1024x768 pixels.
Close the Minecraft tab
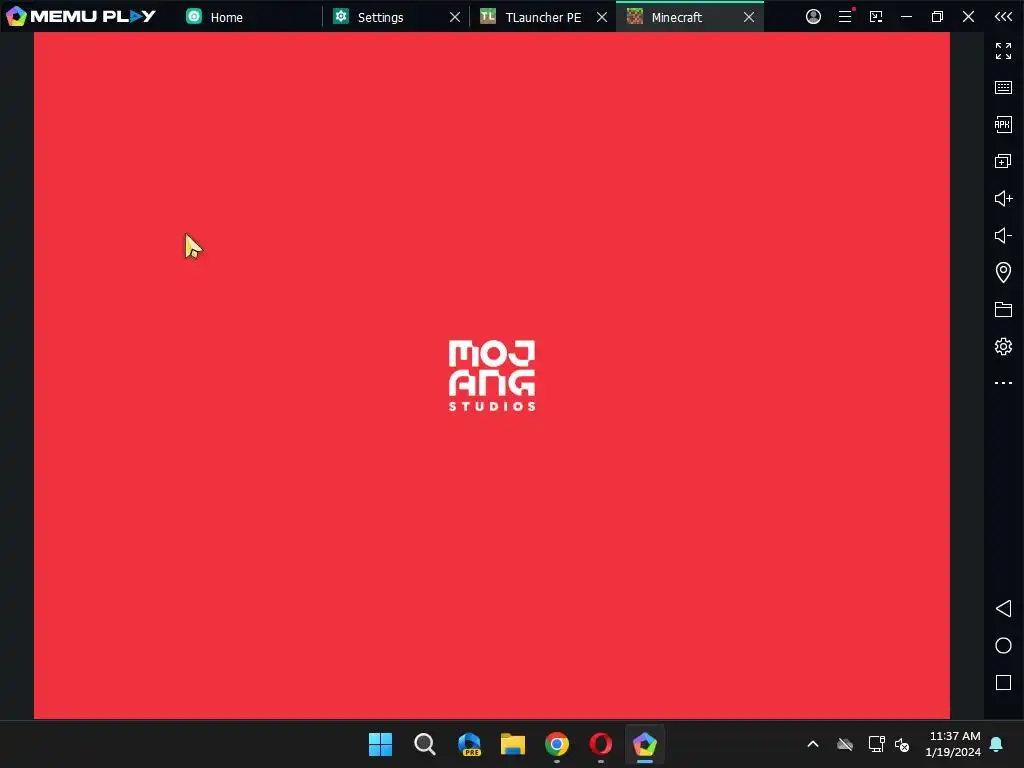point(749,17)
